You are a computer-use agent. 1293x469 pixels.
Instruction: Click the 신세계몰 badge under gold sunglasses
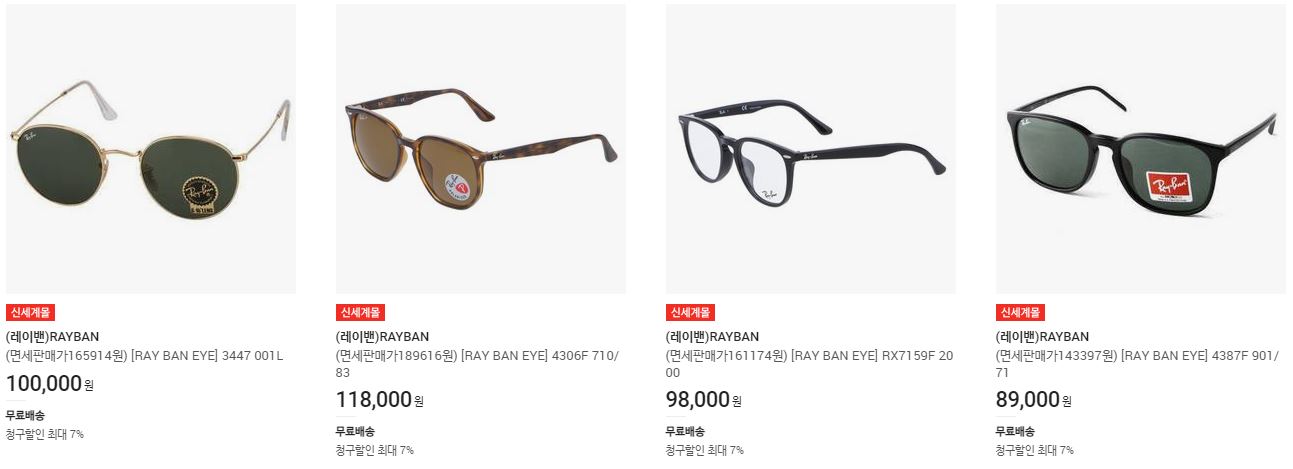point(30,312)
